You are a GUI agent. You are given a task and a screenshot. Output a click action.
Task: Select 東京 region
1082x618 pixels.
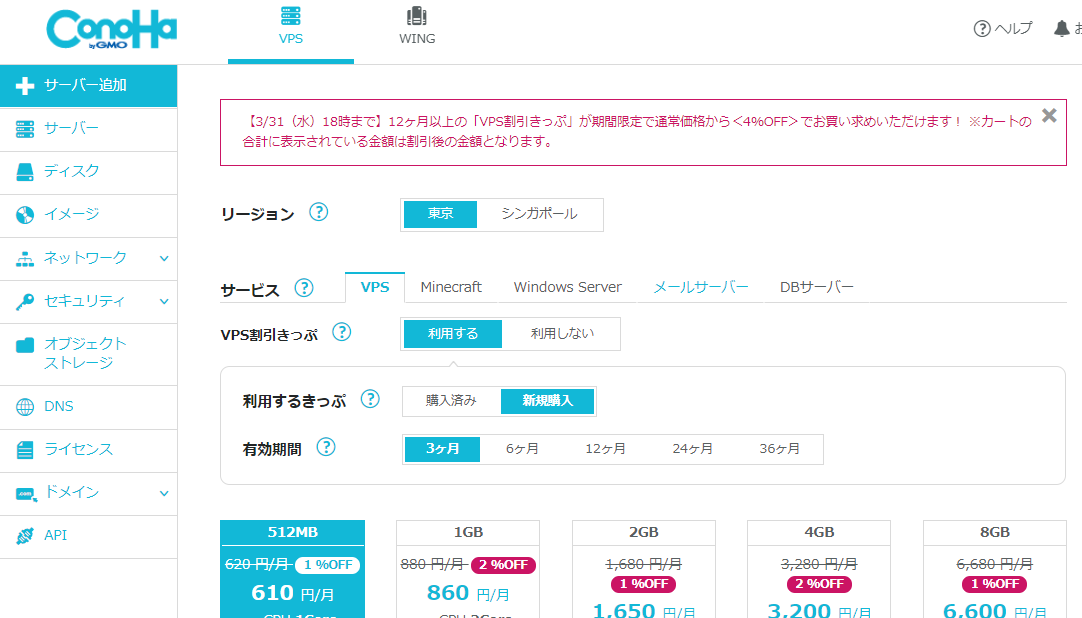[440, 215]
